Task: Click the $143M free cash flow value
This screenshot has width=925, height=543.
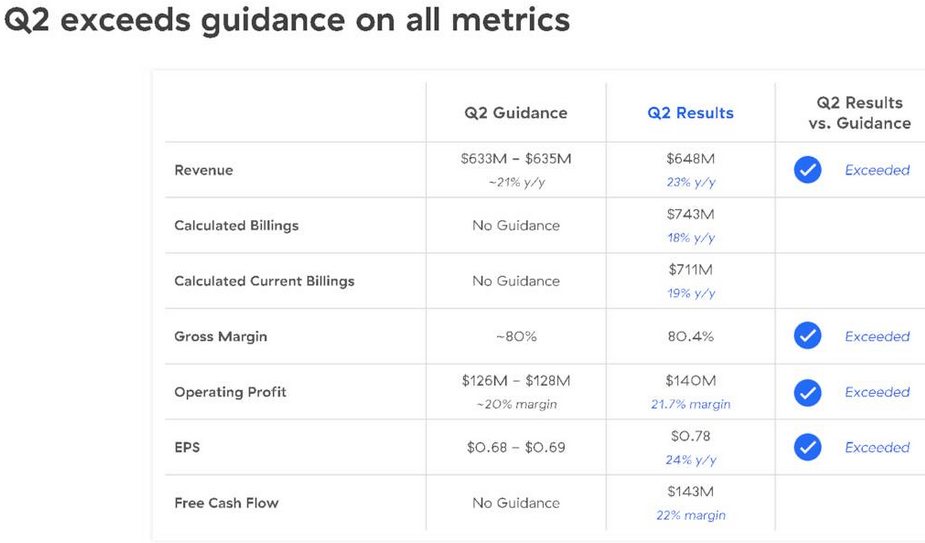Action: pyautogui.click(x=690, y=491)
